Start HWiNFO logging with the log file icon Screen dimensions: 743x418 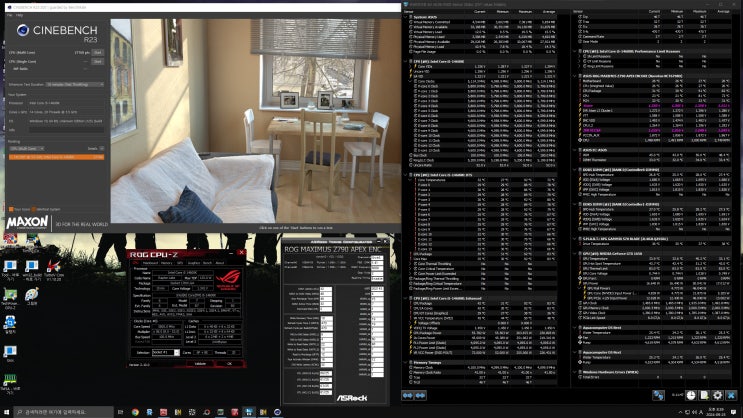point(705,395)
